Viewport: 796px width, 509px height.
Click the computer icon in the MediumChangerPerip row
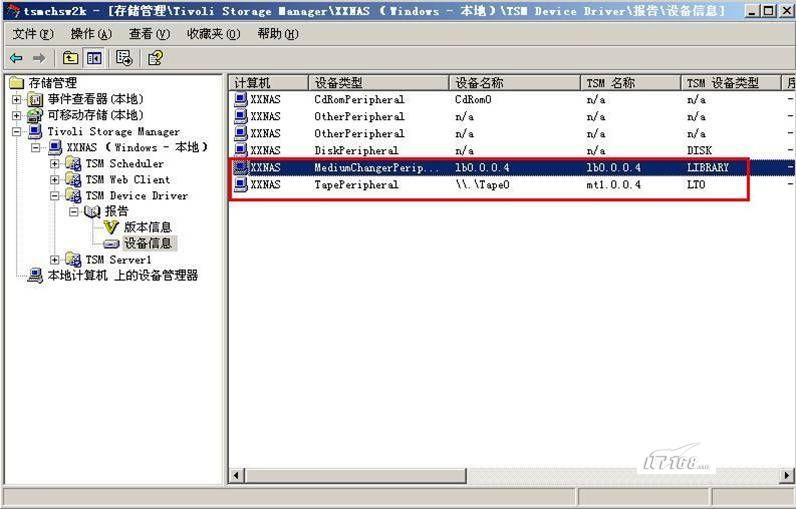tap(241, 167)
